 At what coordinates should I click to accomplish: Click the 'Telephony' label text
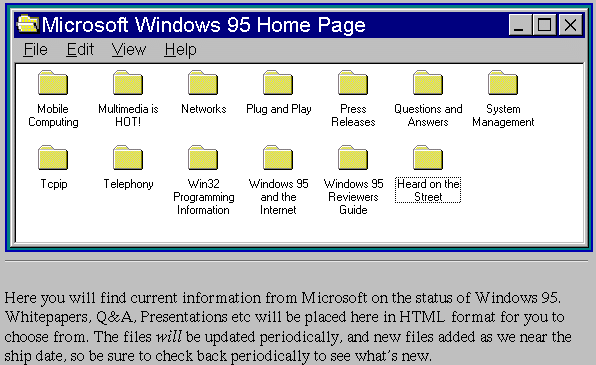tap(128, 184)
